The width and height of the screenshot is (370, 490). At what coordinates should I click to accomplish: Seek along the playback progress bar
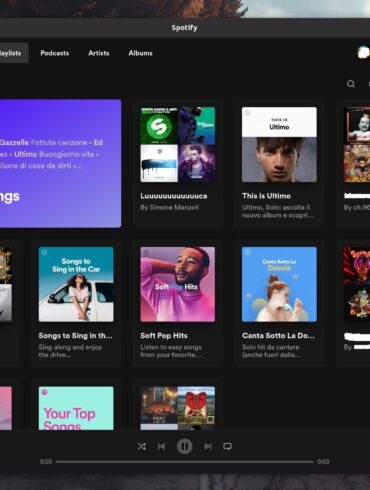185,462
